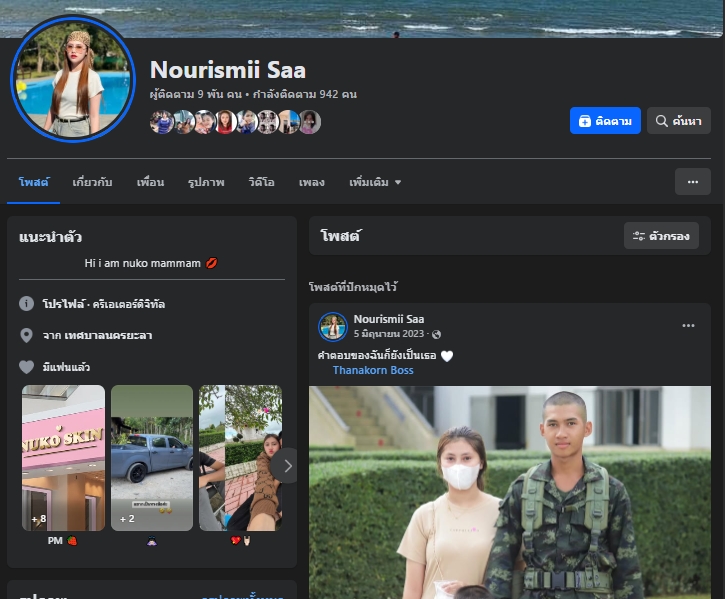Click the globe public audience icon on the post
725x599 pixels.
(436, 334)
